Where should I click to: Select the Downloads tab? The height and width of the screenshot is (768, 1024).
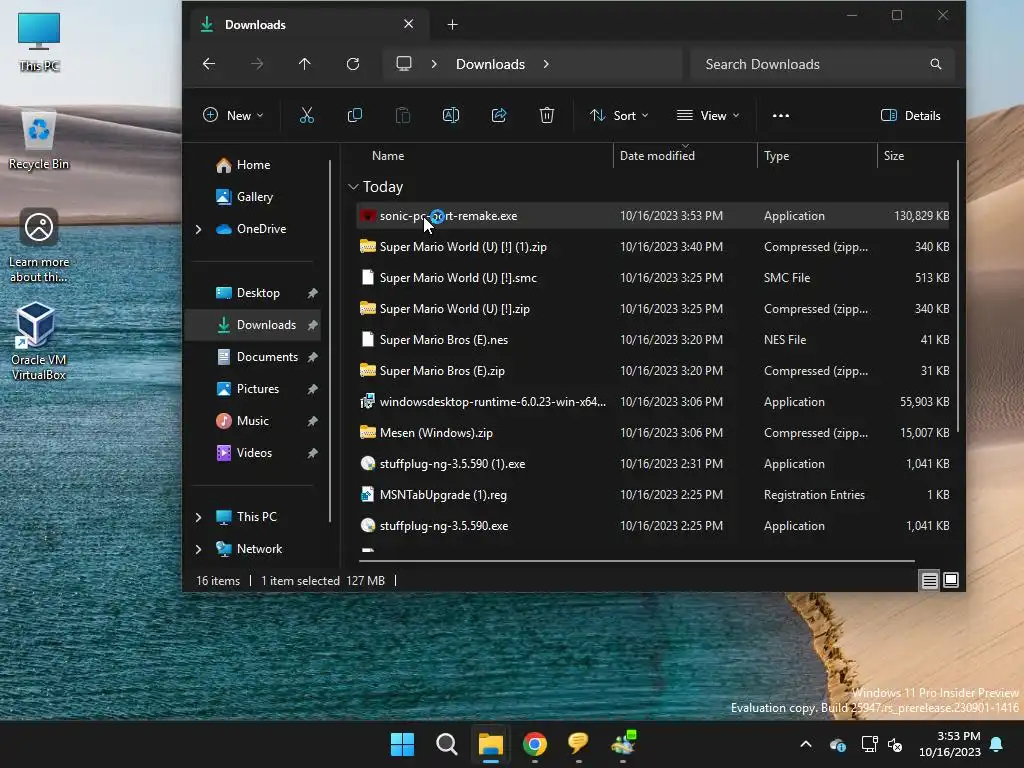[309, 25]
